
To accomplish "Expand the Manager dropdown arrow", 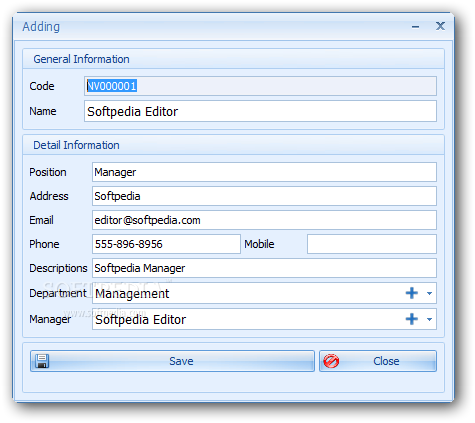I will pyautogui.click(x=429, y=319).
